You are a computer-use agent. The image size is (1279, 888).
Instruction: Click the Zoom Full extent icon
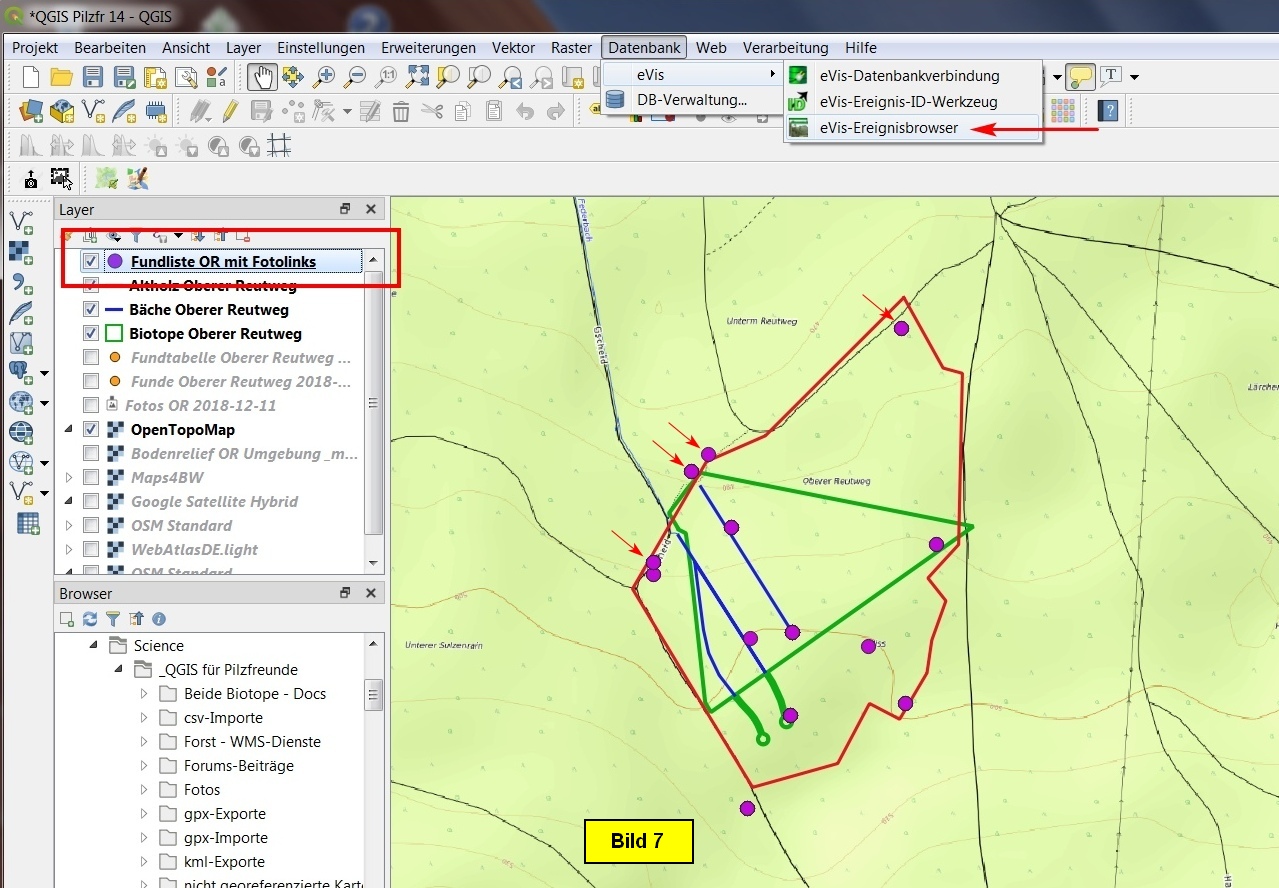point(418,76)
